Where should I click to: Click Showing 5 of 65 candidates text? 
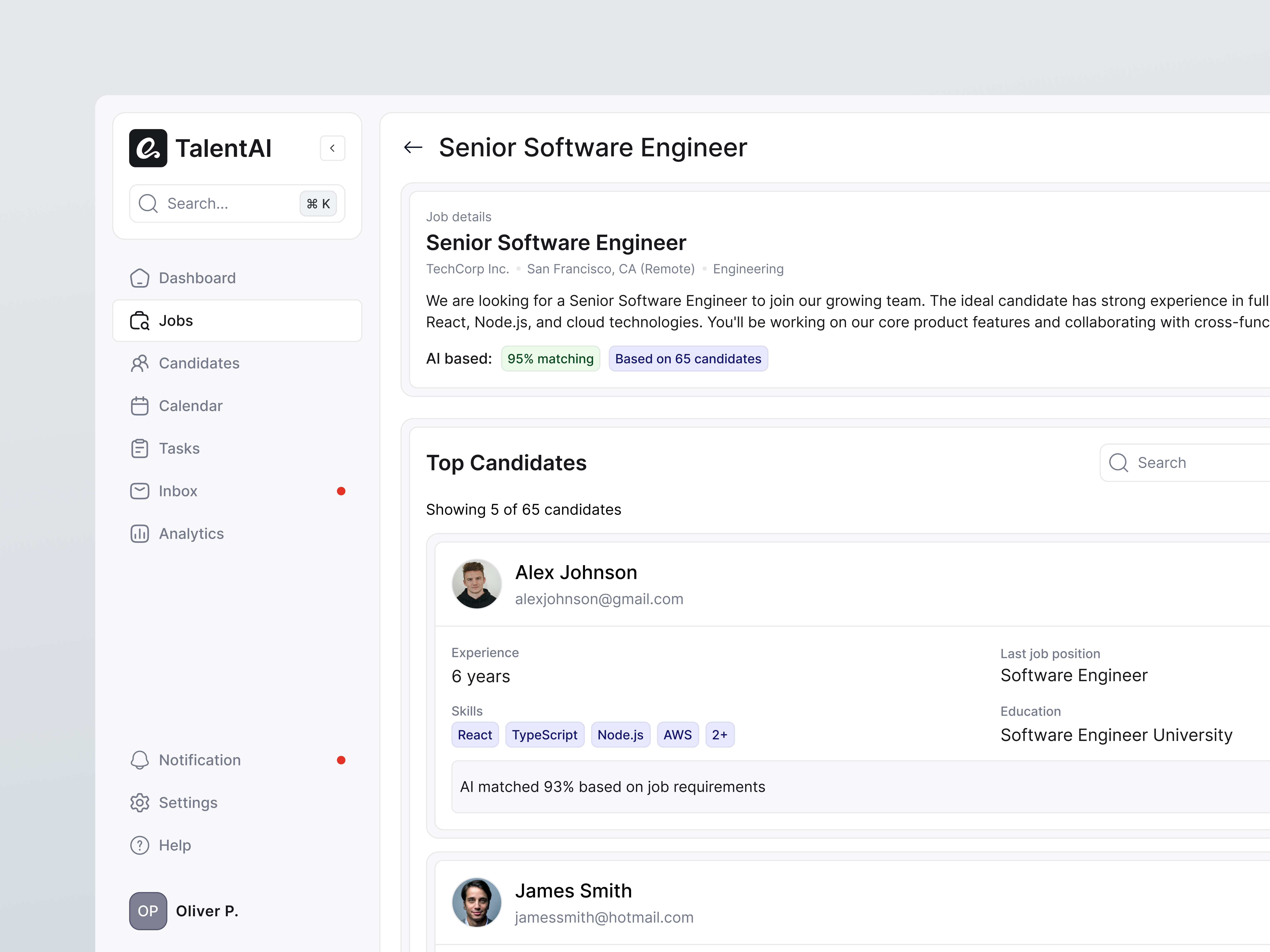[524, 510]
